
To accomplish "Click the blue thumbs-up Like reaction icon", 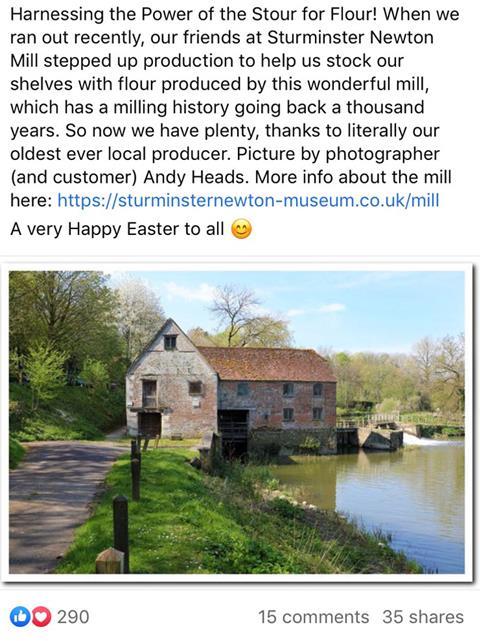I will pos(19,617).
